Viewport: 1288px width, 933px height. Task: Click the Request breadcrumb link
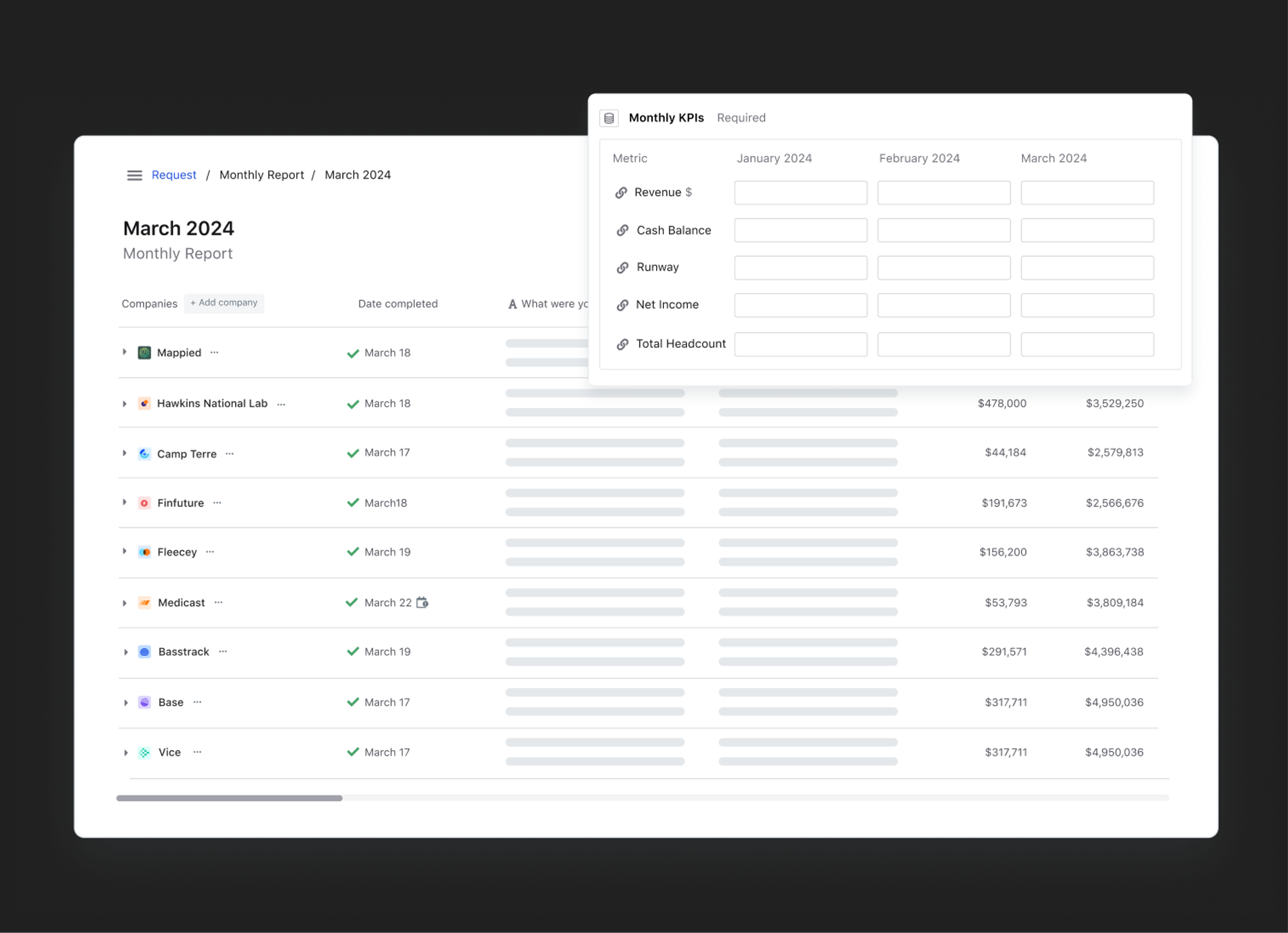tap(174, 175)
